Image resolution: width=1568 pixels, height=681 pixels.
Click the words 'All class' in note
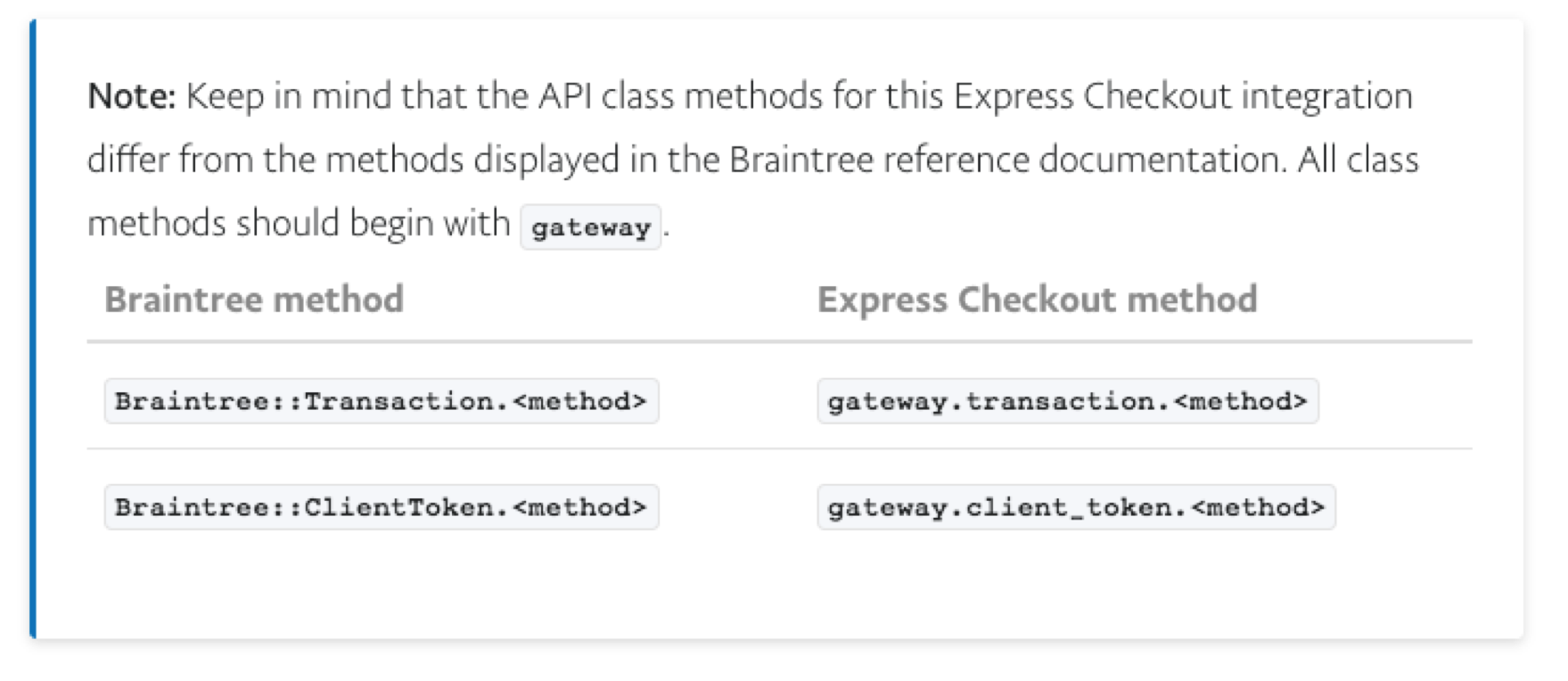pyautogui.click(x=1358, y=160)
